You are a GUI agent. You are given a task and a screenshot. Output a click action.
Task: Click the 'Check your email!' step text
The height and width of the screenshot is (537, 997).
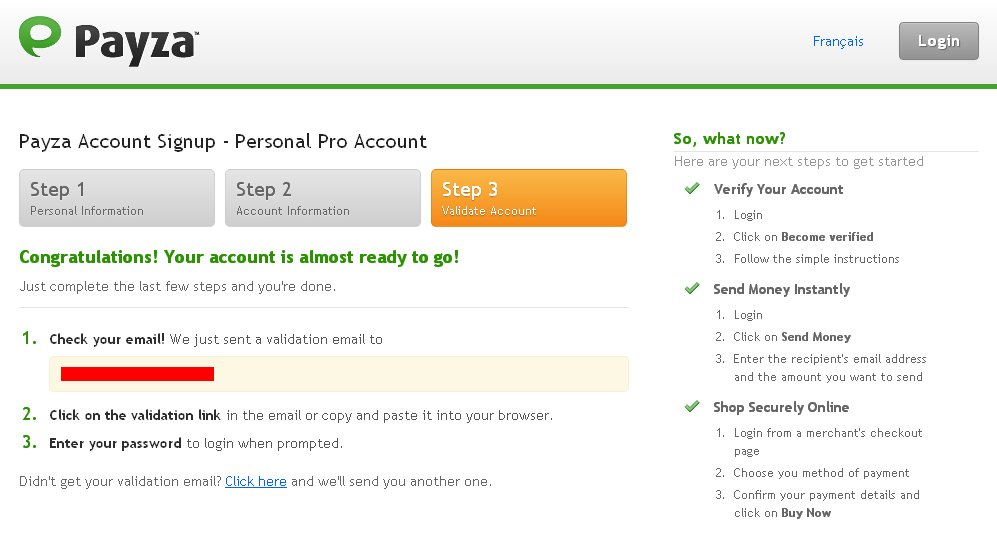(x=107, y=339)
